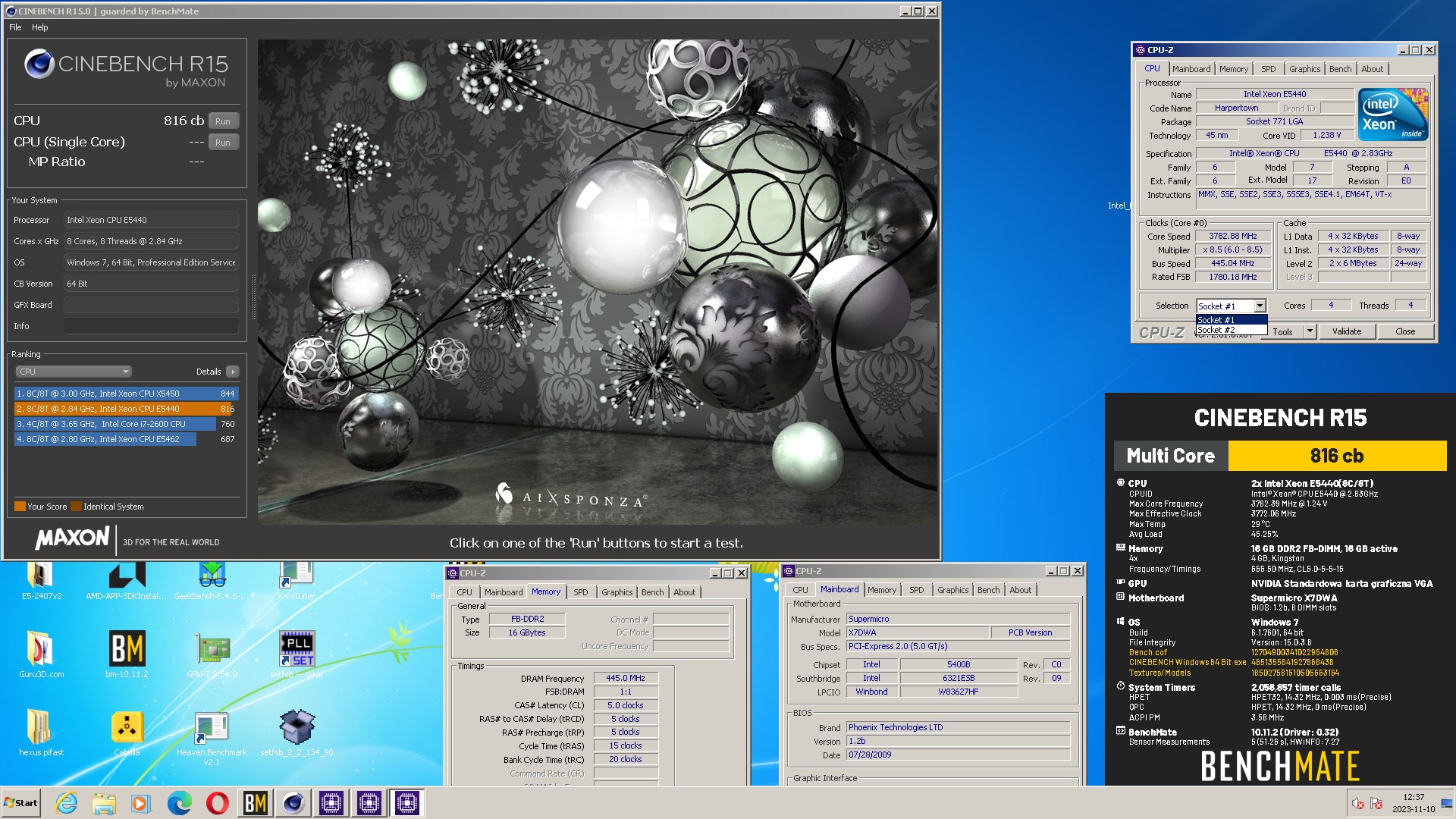
Task: Choose Socket #1 from the open dropdown list
Action: click(x=1232, y=320)
